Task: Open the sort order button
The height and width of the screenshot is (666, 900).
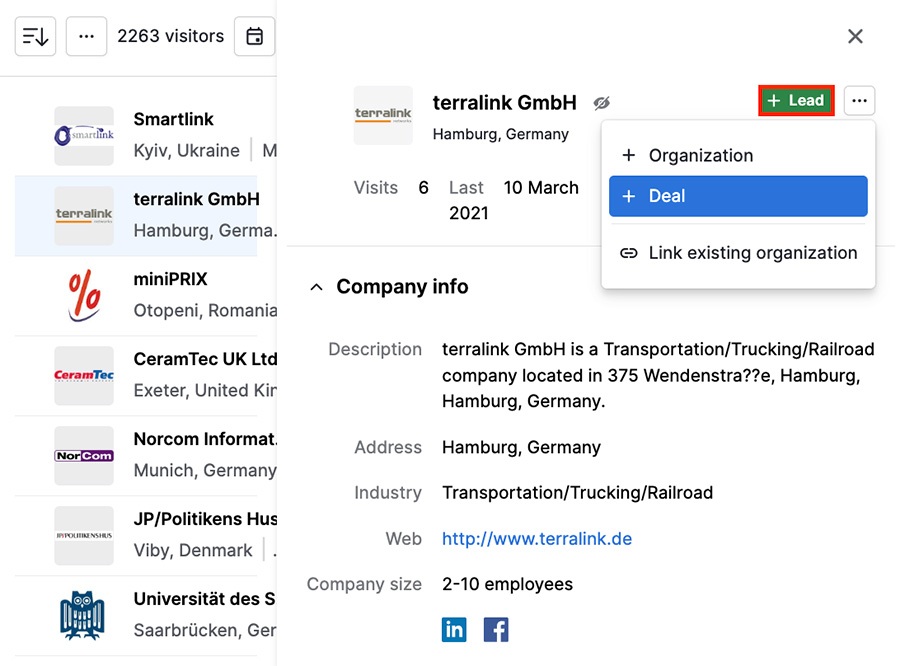Action: 35,36
